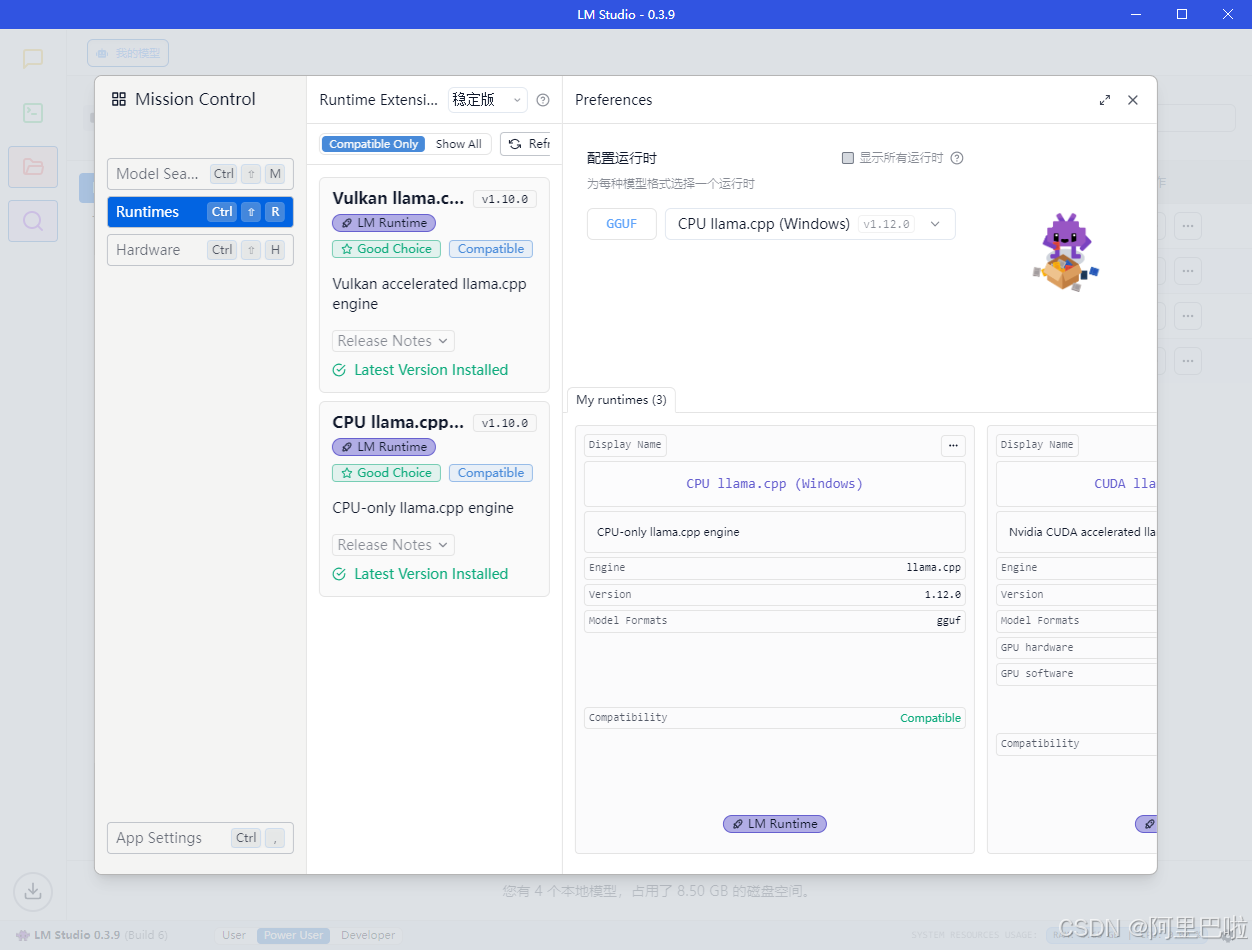Open three-dots menu on CPU llama.cpp runtime card
Image resolution: width=1252 pixels, height=950 pixels.
tap(953, 445)
